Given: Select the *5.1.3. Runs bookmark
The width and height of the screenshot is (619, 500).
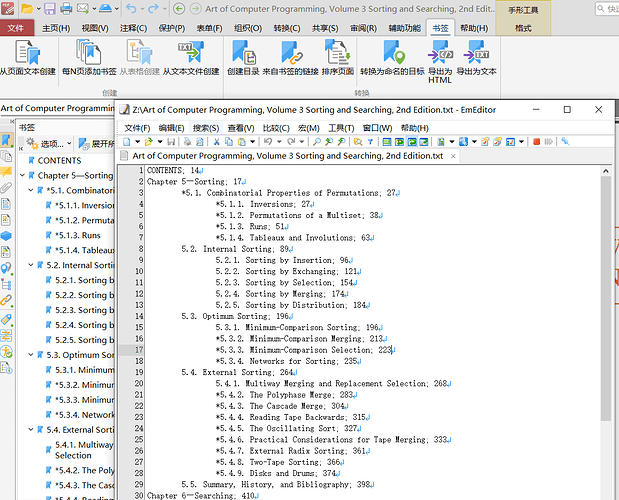Looking at the screenshot, I should click(x=78, y=235).
